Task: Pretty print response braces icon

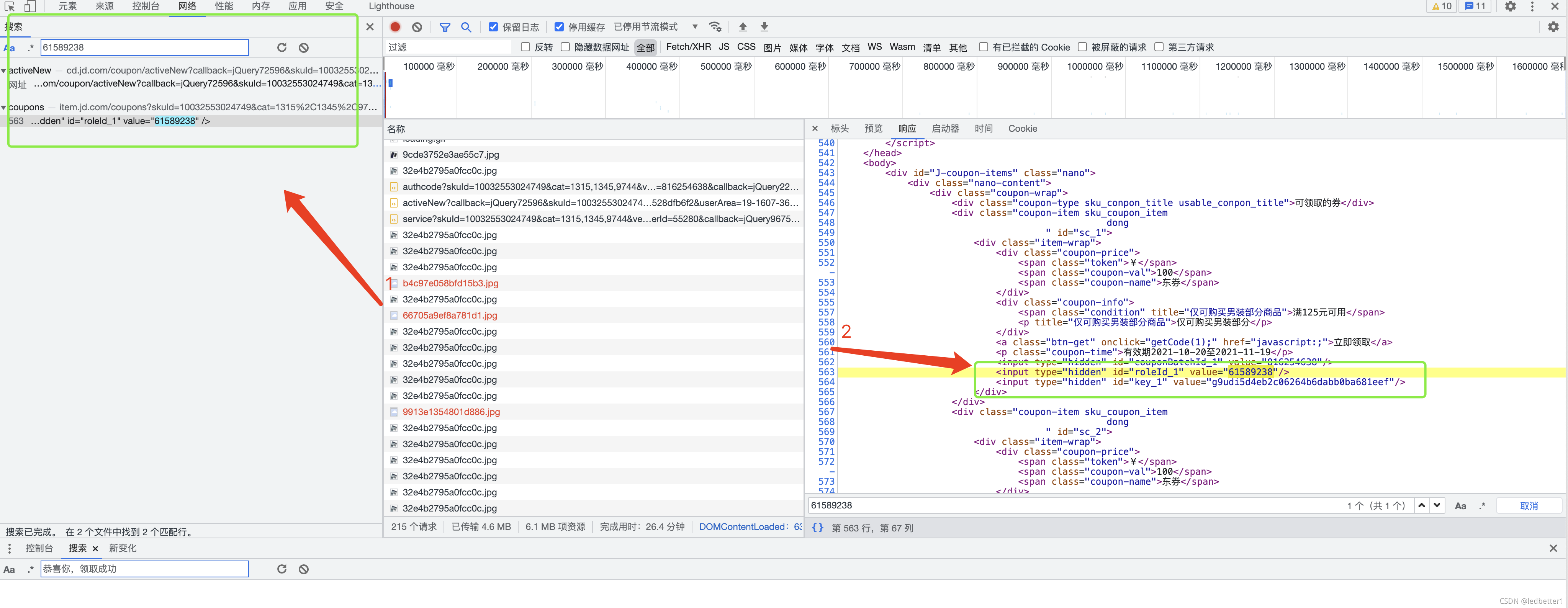Action: pyautogui.click(x=817, y=528)
